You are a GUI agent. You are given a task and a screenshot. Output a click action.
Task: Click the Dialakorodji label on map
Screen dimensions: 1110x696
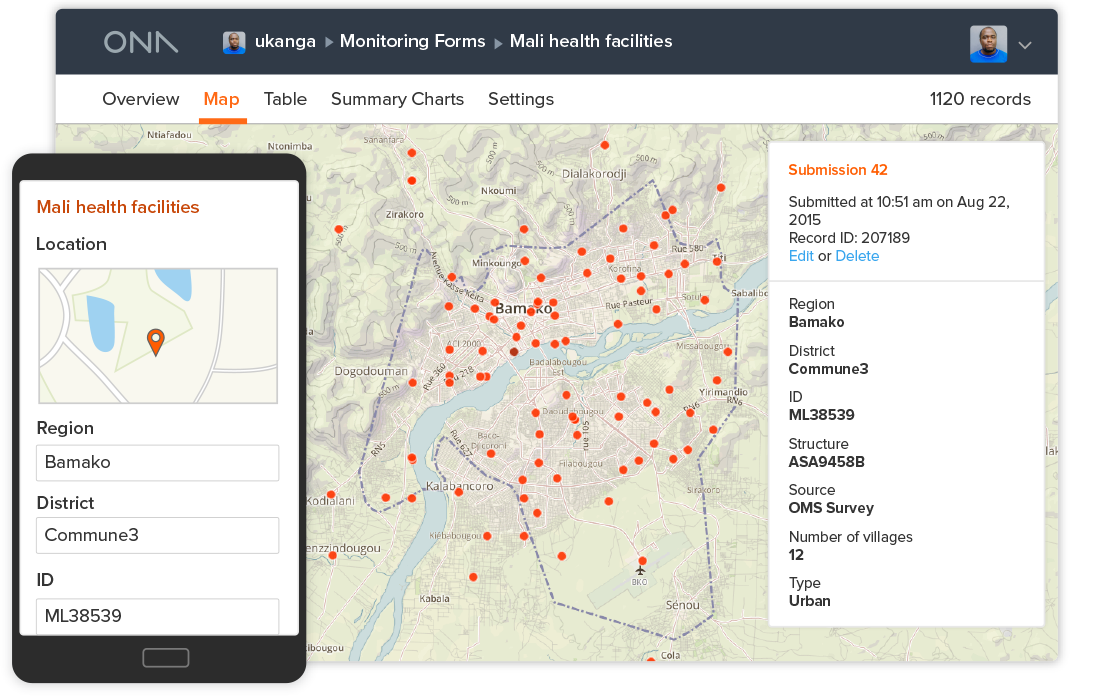(x=594, y=174)
